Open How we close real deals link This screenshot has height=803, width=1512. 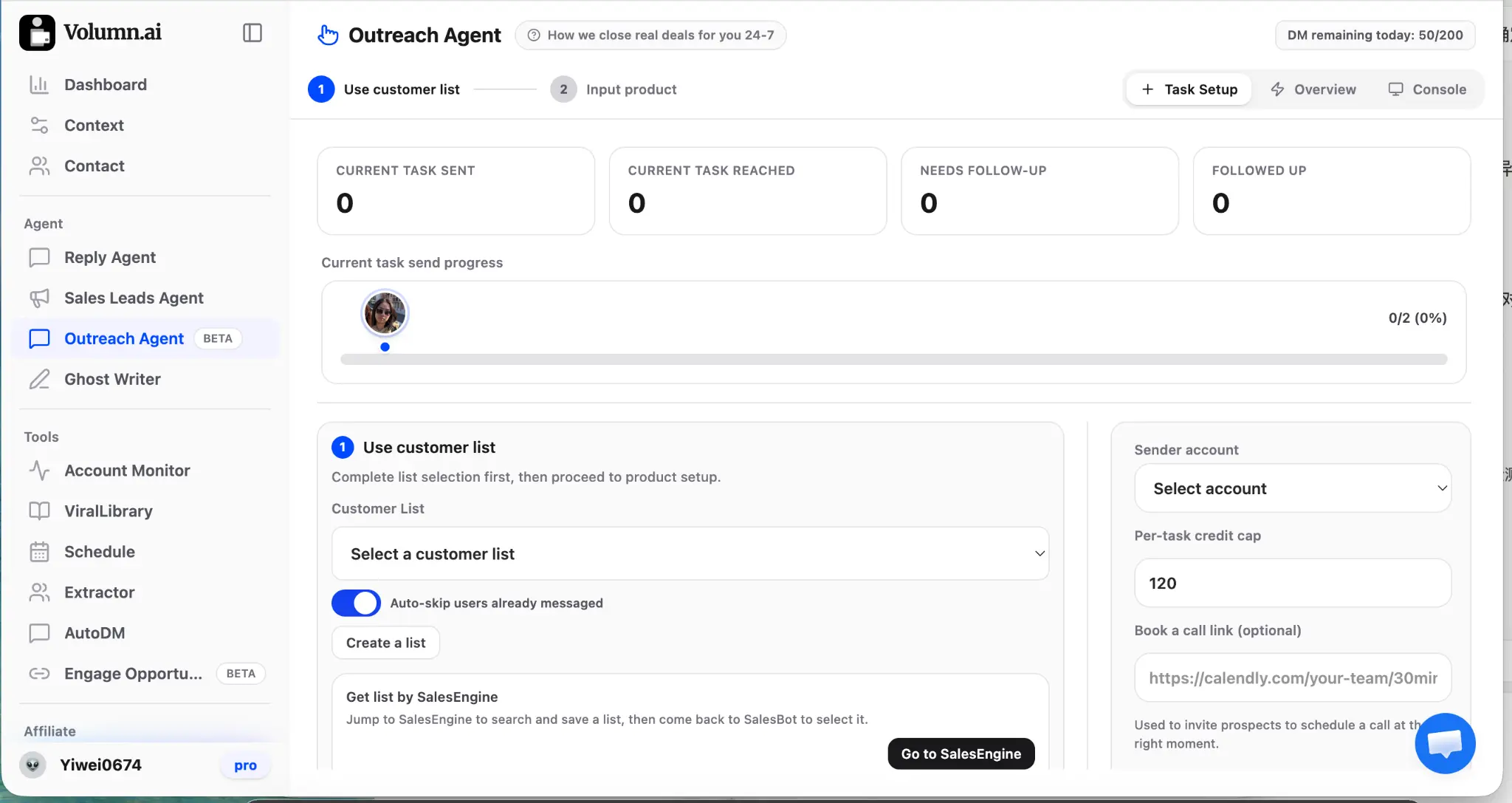pos(650,35)
